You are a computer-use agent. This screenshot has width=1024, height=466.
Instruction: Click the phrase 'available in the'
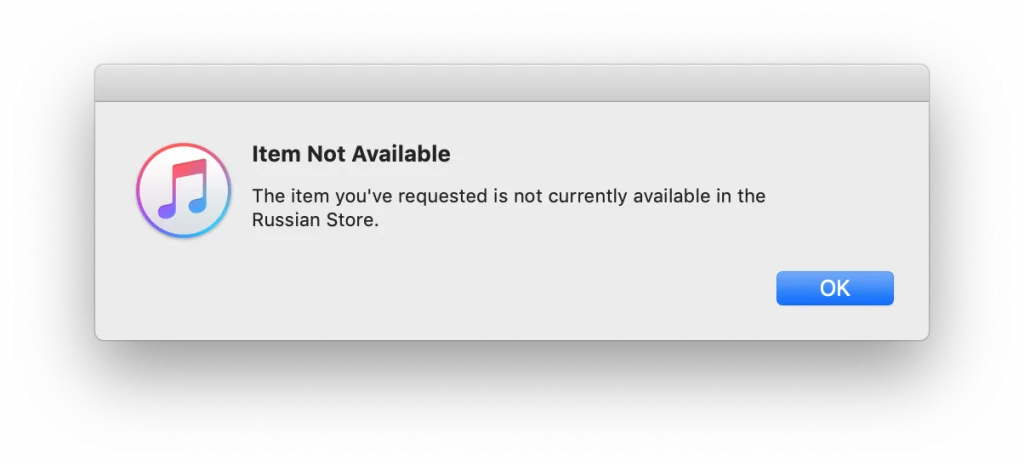[699, 196]
